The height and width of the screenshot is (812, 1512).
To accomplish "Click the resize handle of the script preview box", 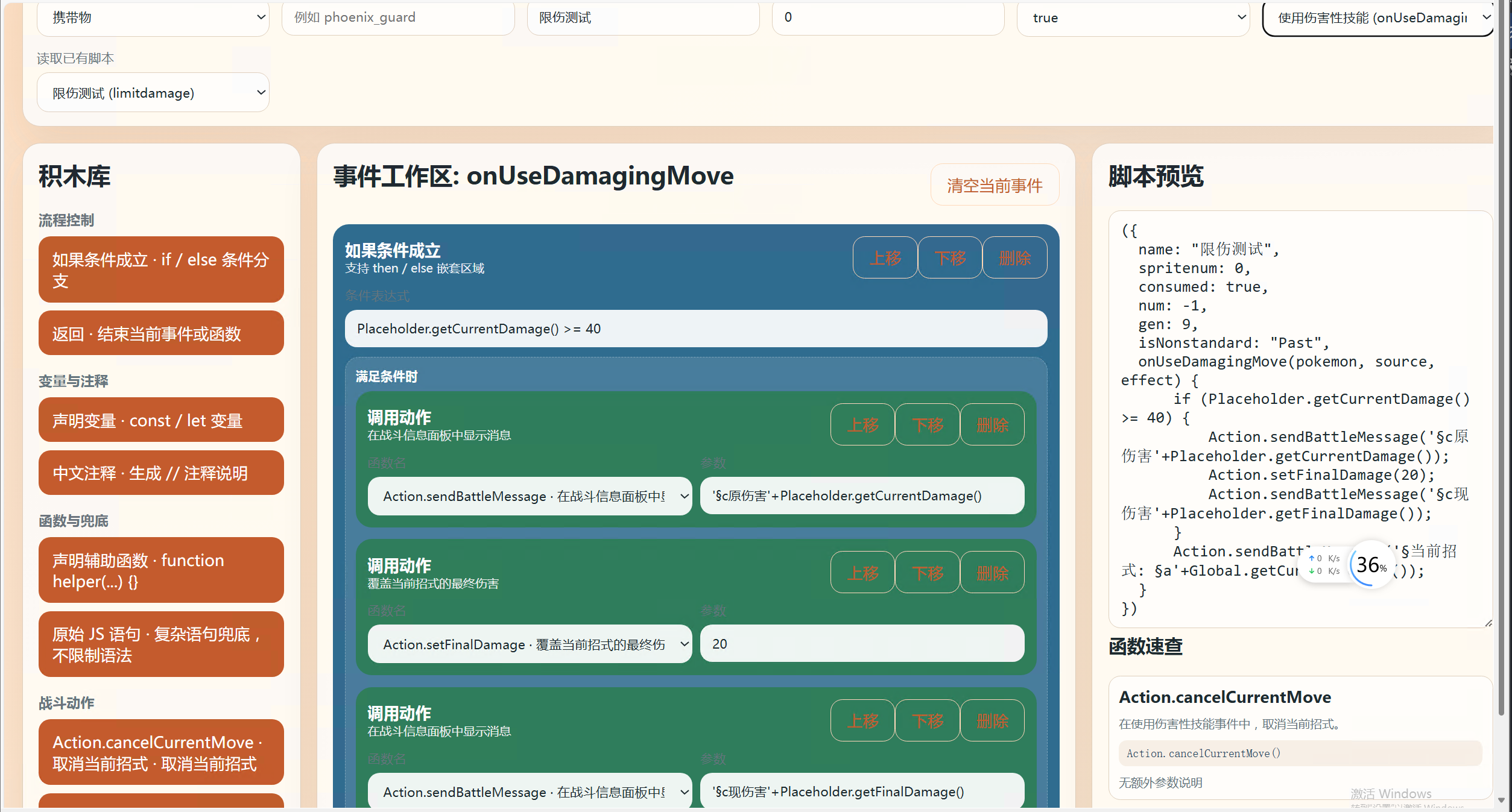I will tap(1488, 623).
